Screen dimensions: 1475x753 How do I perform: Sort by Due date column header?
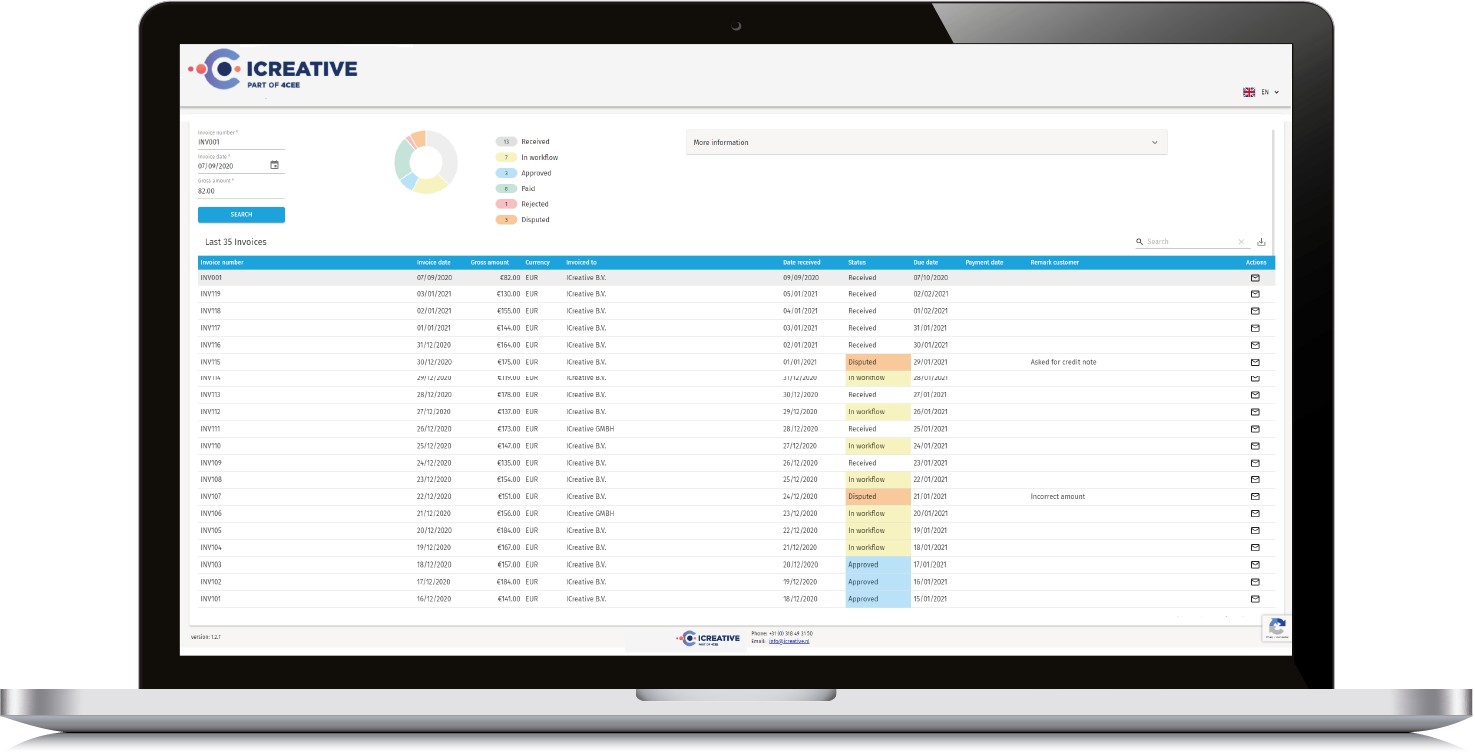926,263
